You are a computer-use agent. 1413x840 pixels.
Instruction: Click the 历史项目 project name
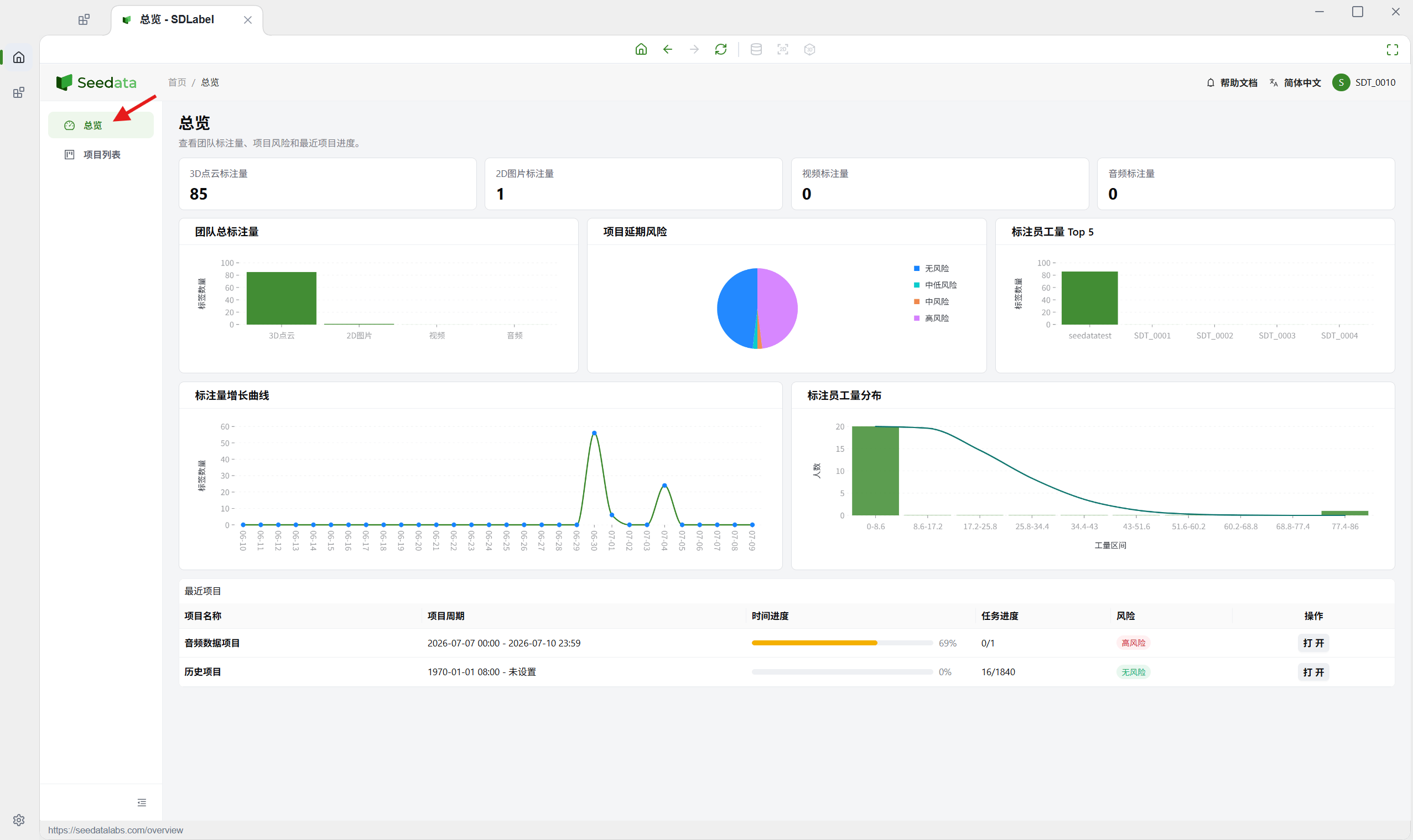pos(202,672)
